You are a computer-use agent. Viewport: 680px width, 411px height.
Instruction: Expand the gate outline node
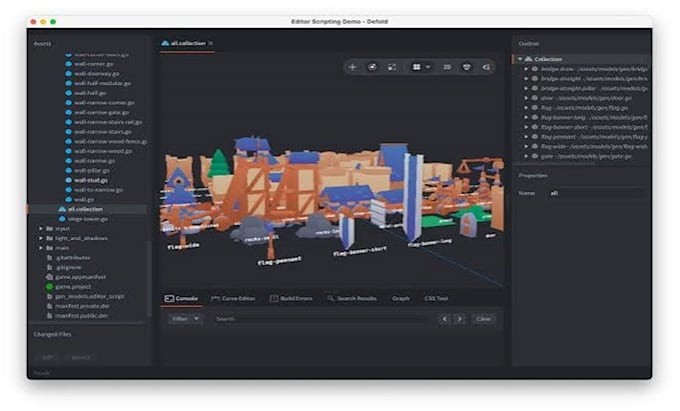point(526,156)
